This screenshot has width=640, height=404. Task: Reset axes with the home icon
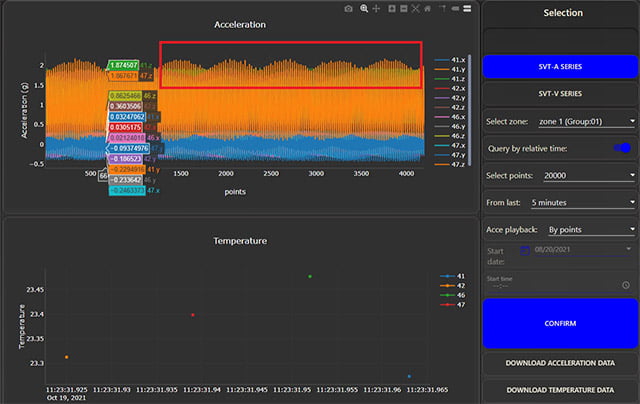(x=428, y=8)
